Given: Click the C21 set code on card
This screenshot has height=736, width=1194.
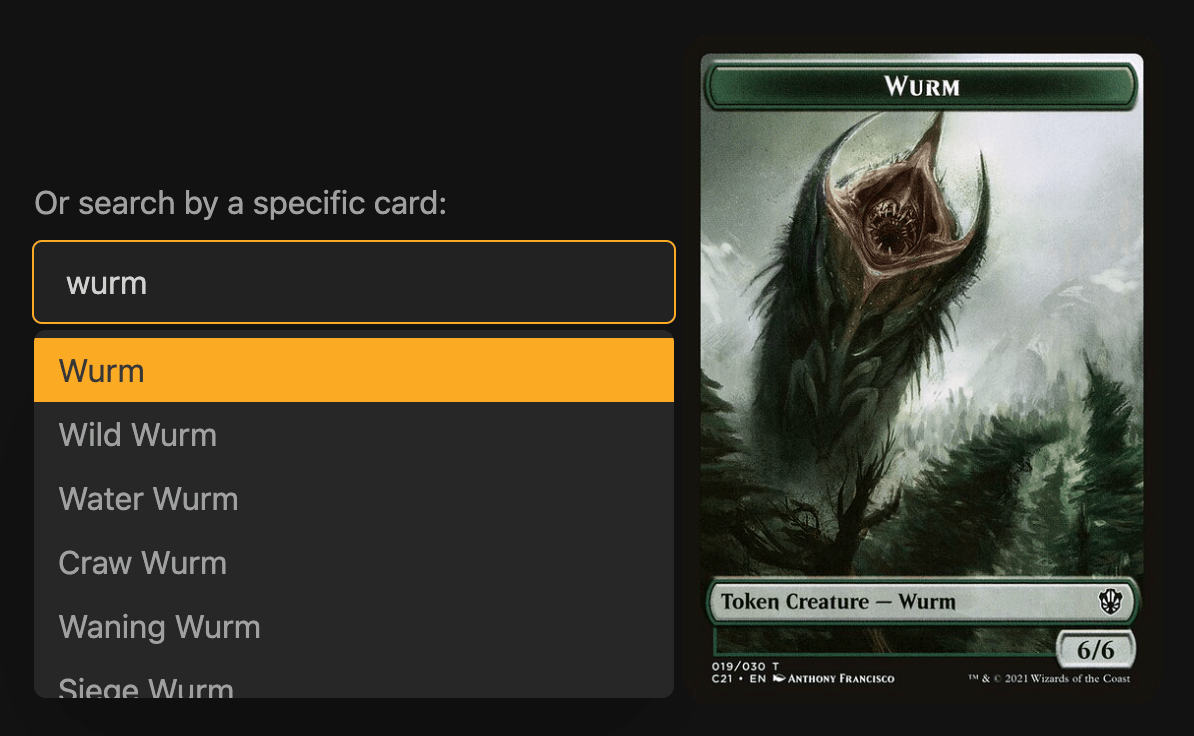Looking at the screenshot, I should tap(722, 678).
